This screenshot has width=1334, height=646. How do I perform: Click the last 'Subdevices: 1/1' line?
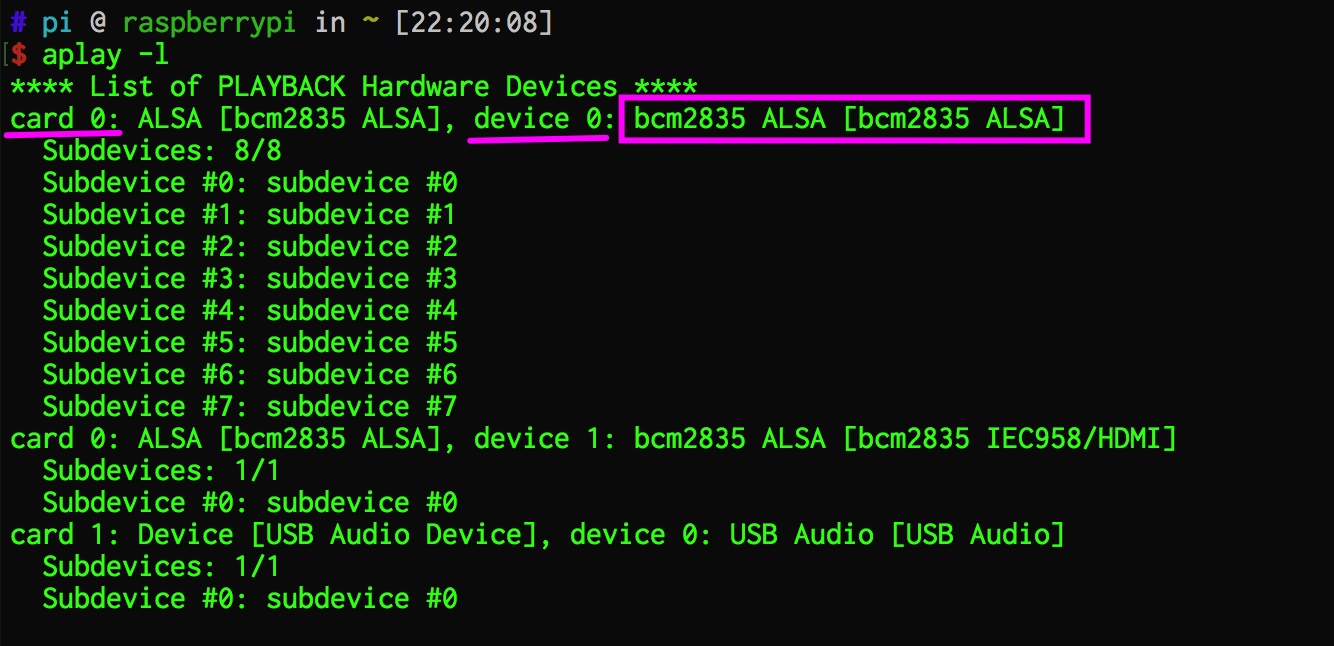pos(162,567)
